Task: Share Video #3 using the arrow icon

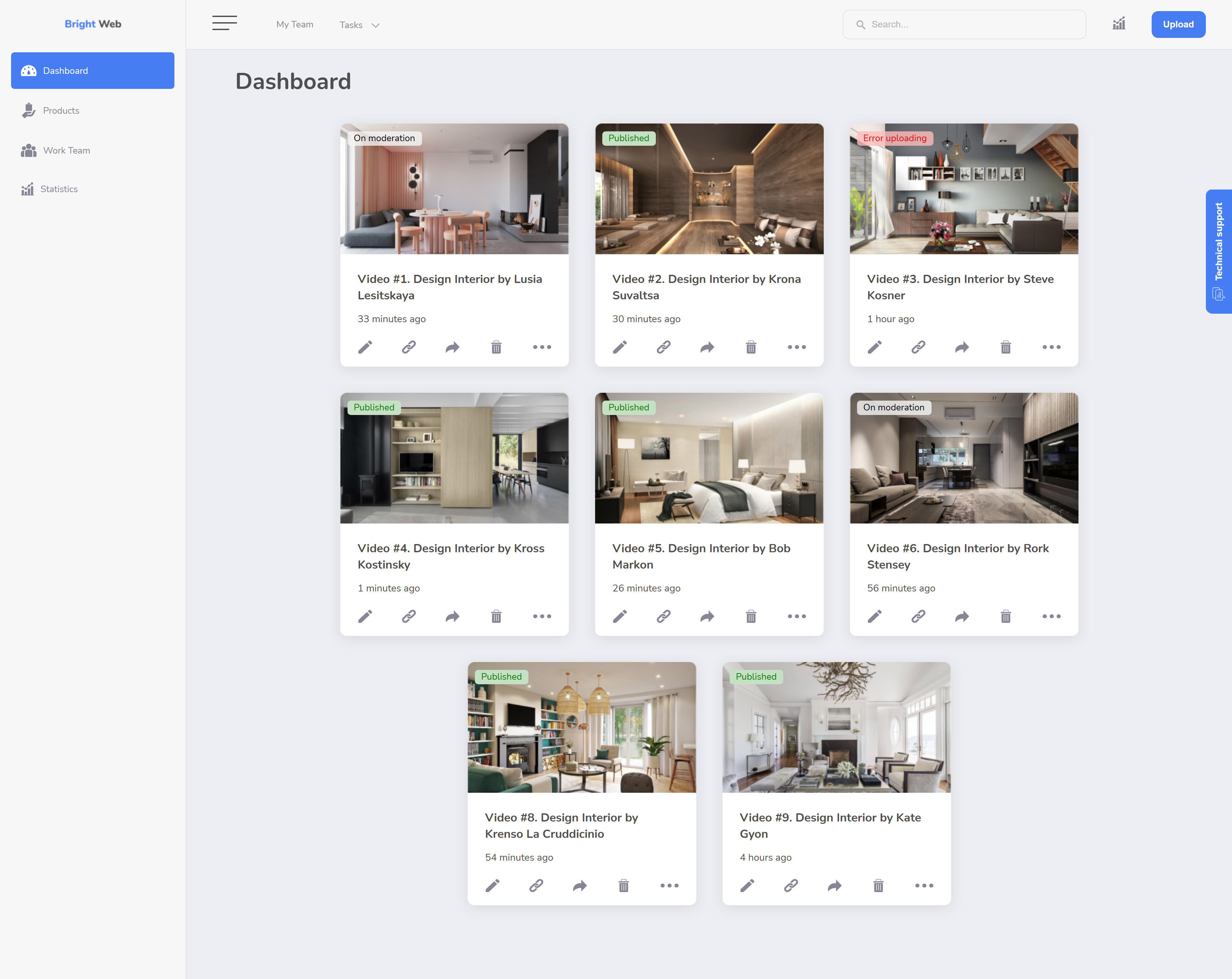Action: click(962, 347)
